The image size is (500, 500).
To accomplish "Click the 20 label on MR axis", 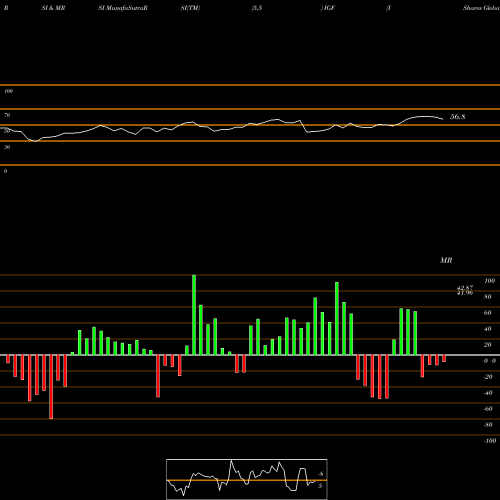I will coord(488,345).
